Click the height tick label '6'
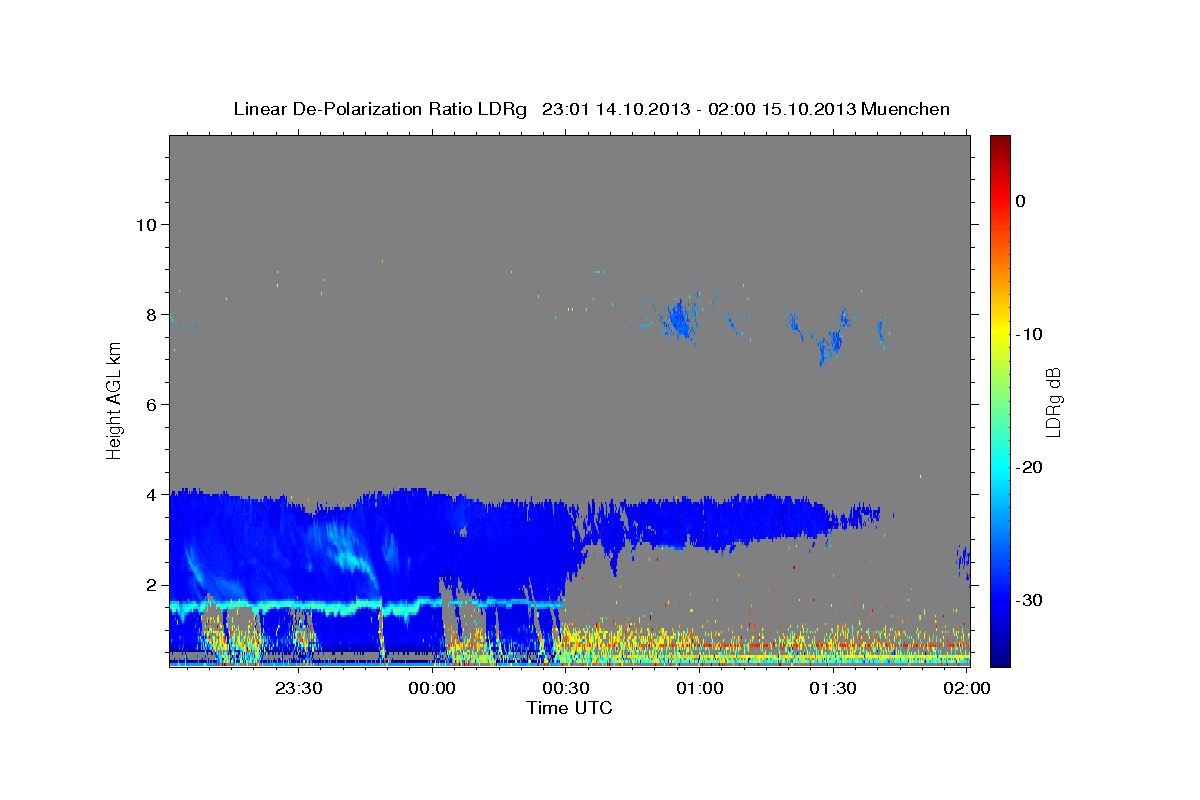Screen dimensions: 1200x800 click(x=150, y=404)
